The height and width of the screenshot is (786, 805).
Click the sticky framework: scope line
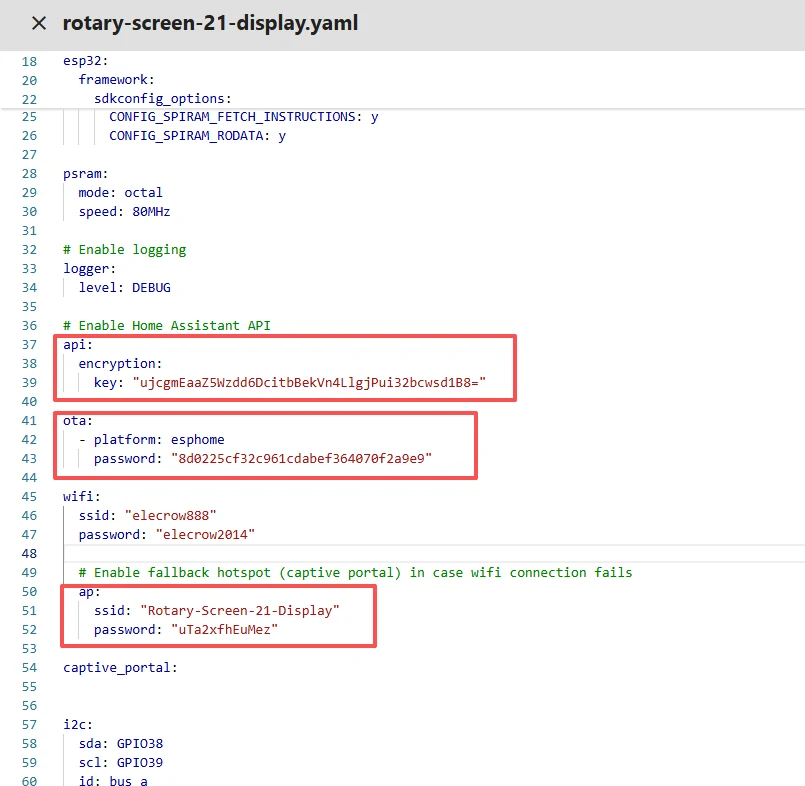tap(116, 79)
